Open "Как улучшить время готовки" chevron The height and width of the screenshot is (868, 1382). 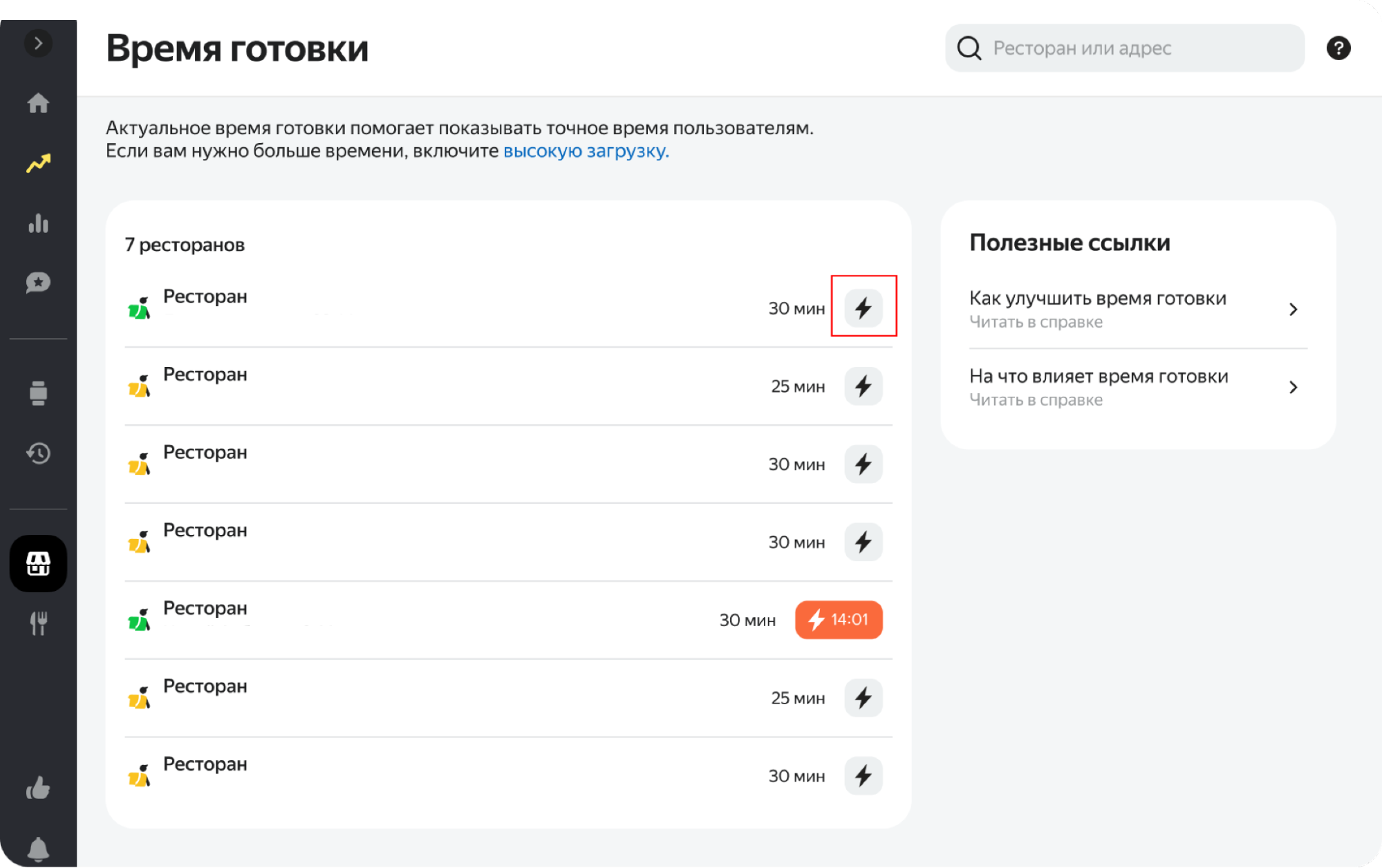pyautogui.click(x=1293, y=309)
